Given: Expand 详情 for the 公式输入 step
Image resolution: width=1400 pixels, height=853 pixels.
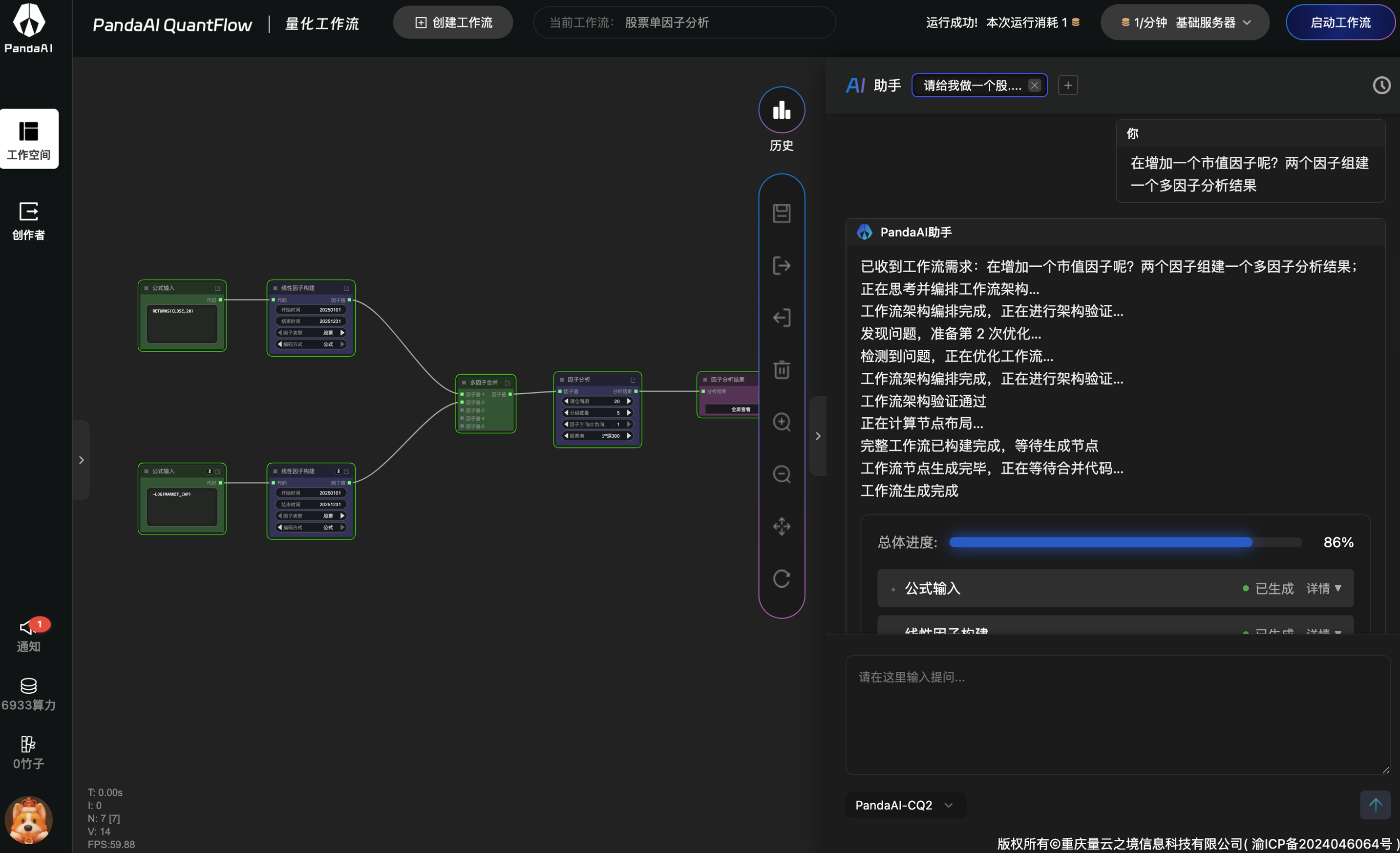Looking at the screenshot, I should coord(1324,588).
